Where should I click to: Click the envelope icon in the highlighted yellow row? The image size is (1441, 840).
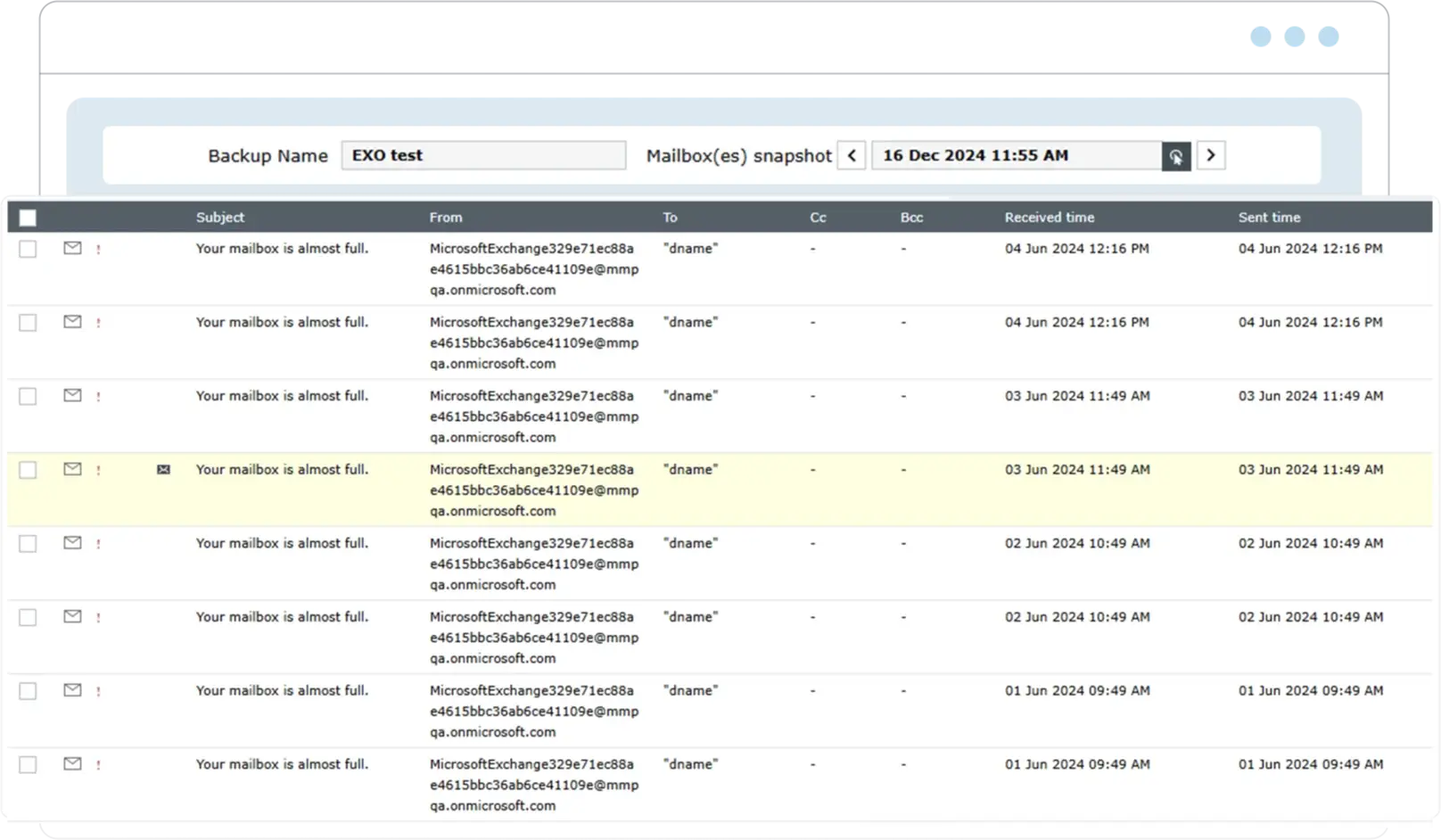pyautogui.click(x=71, y=469)
